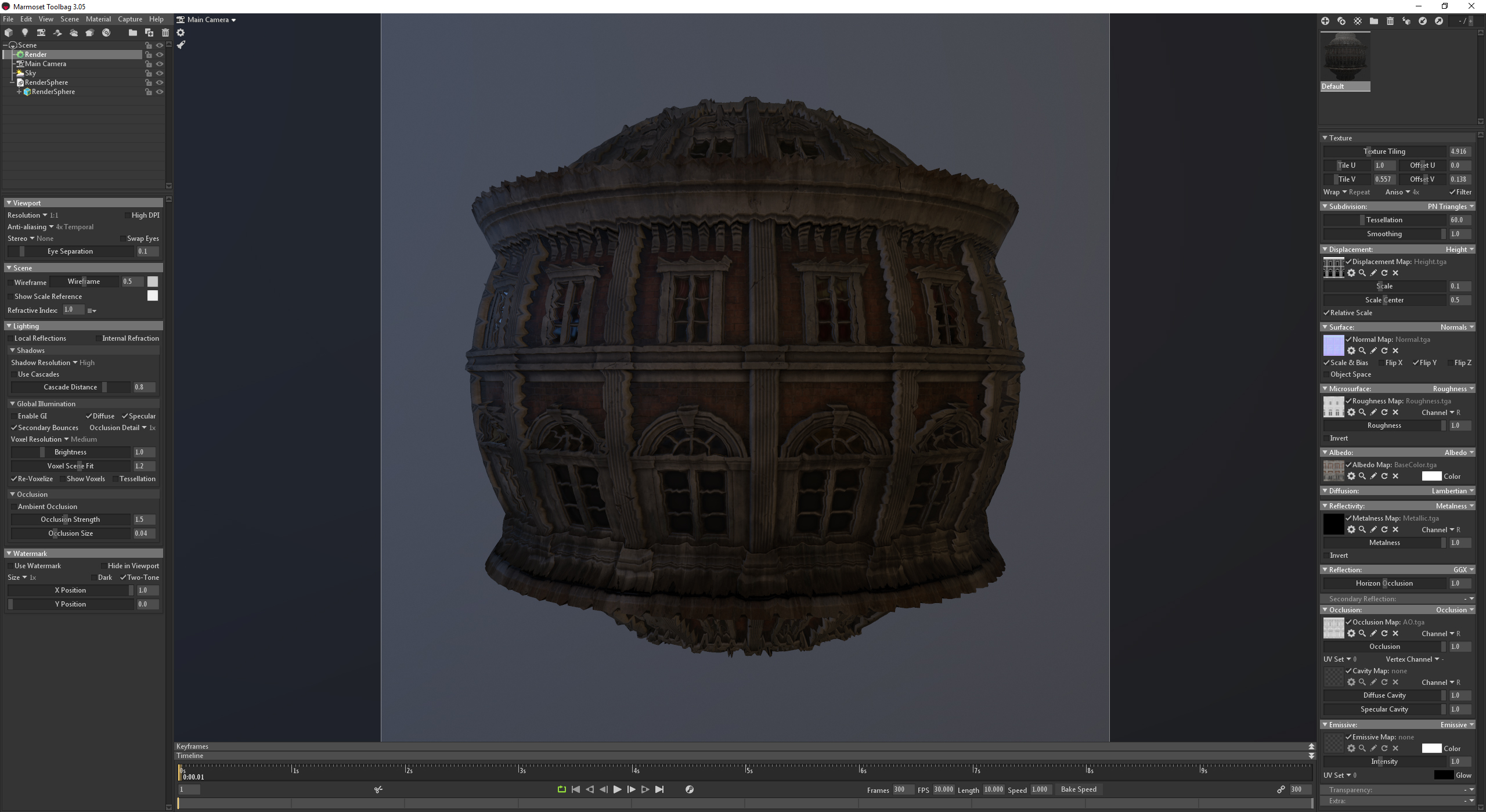Delete the selected material with trash icon

pos(1390,21)
